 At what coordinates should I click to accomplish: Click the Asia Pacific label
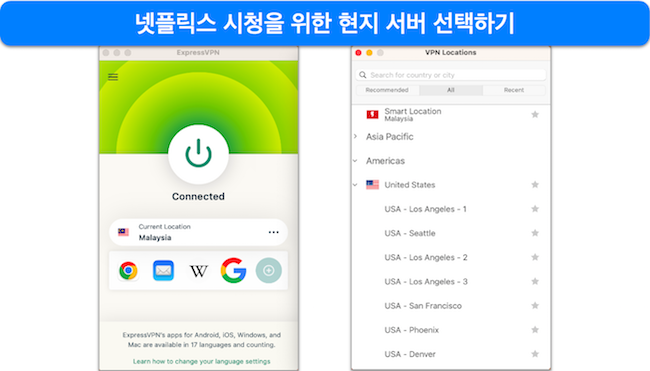(x=389, y=137)
